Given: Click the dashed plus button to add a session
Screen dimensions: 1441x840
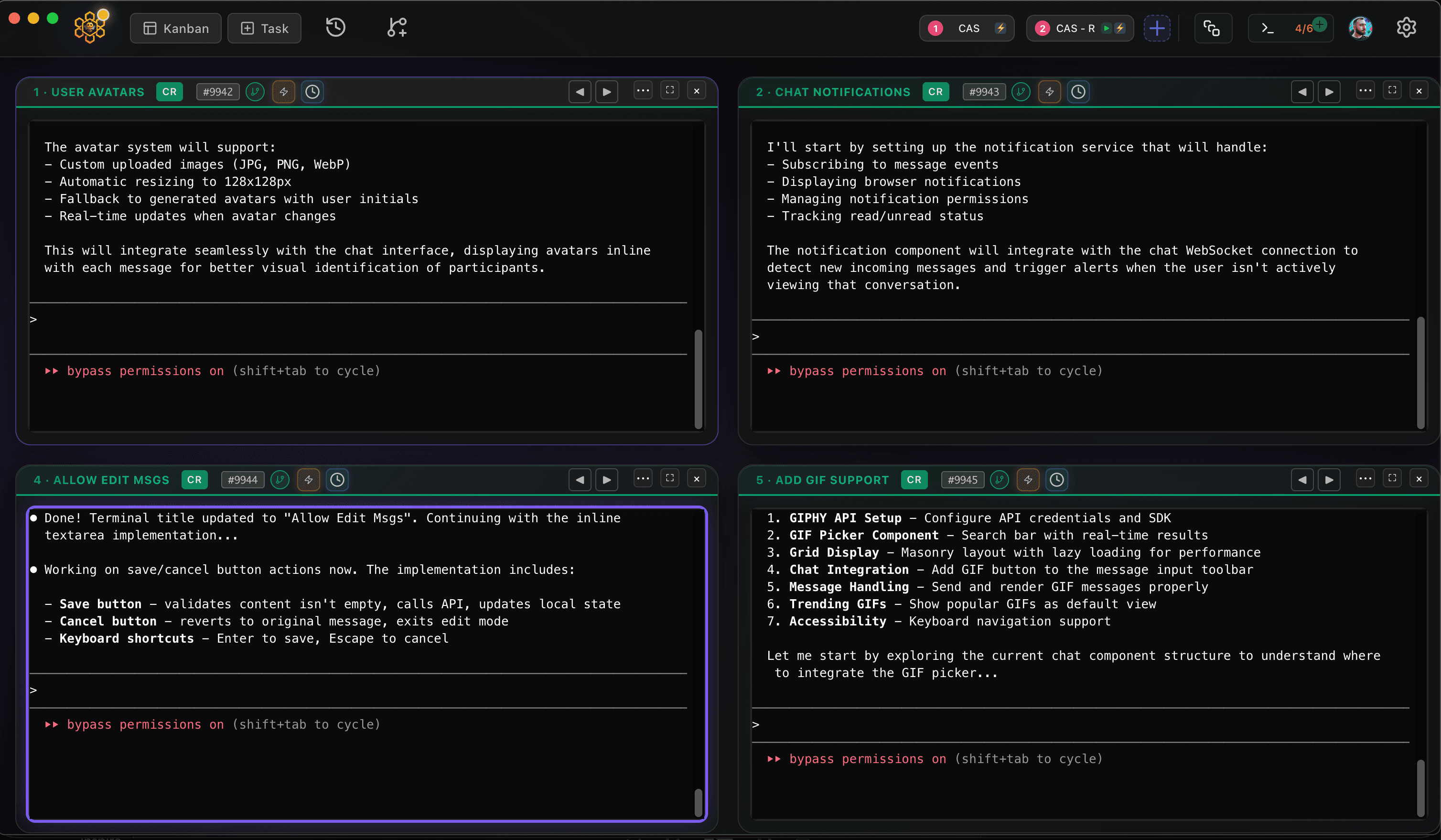Looking at the screenshot, I should point(1157,27).
